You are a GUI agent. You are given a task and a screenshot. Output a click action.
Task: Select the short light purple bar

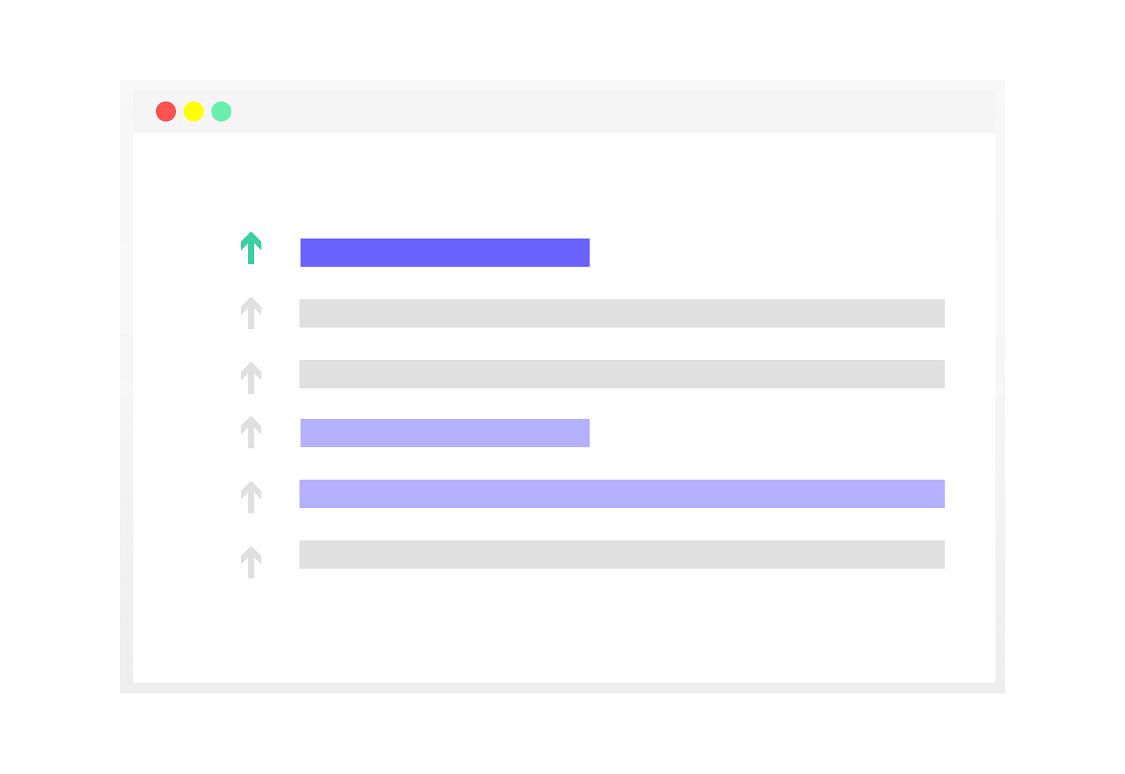(445, 433)
